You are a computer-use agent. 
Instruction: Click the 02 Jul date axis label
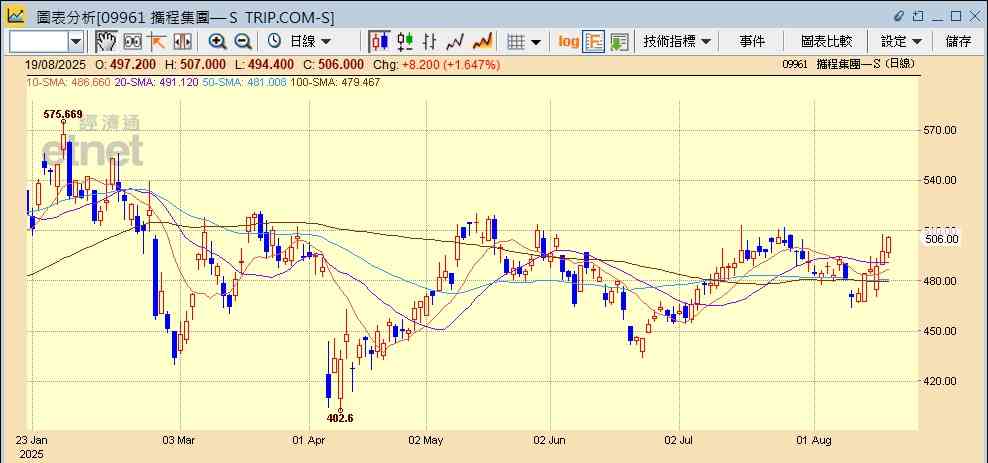tap(679, 440)
